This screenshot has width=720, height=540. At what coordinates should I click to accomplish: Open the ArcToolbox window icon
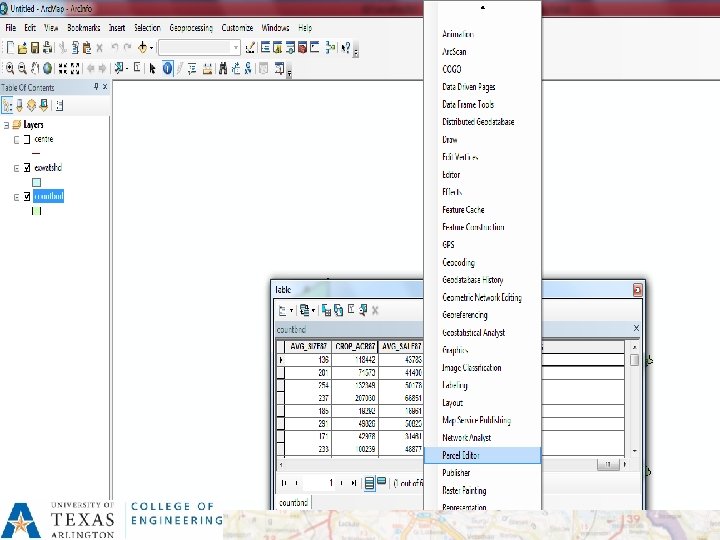click(303, 47)
